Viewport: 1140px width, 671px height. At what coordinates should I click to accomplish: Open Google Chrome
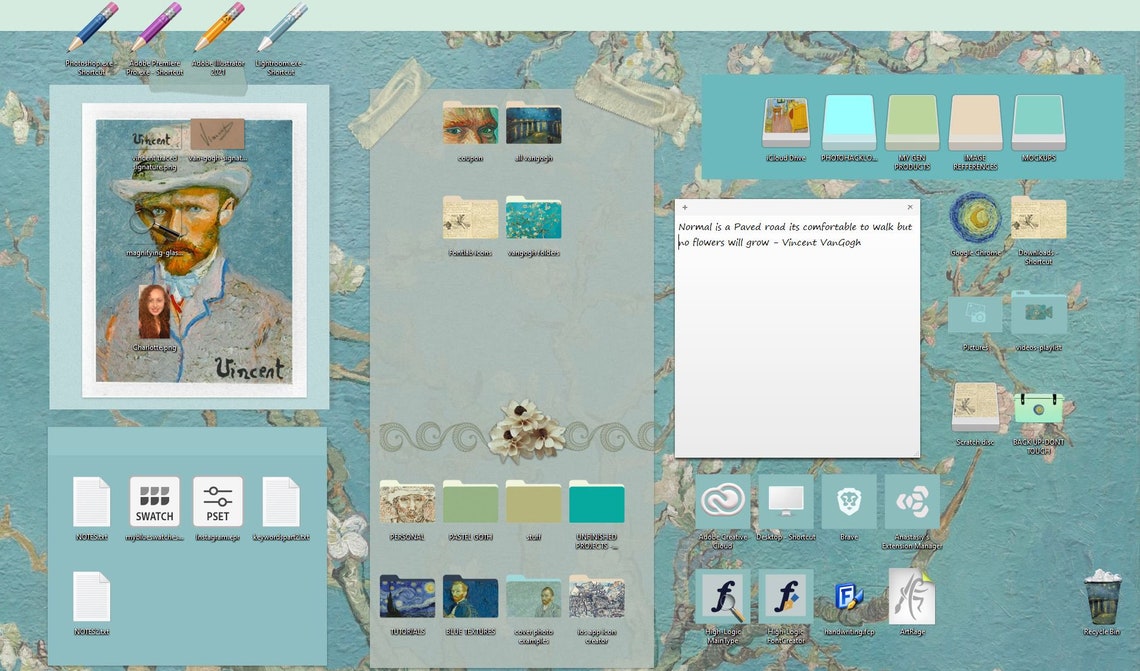[974, 218]
